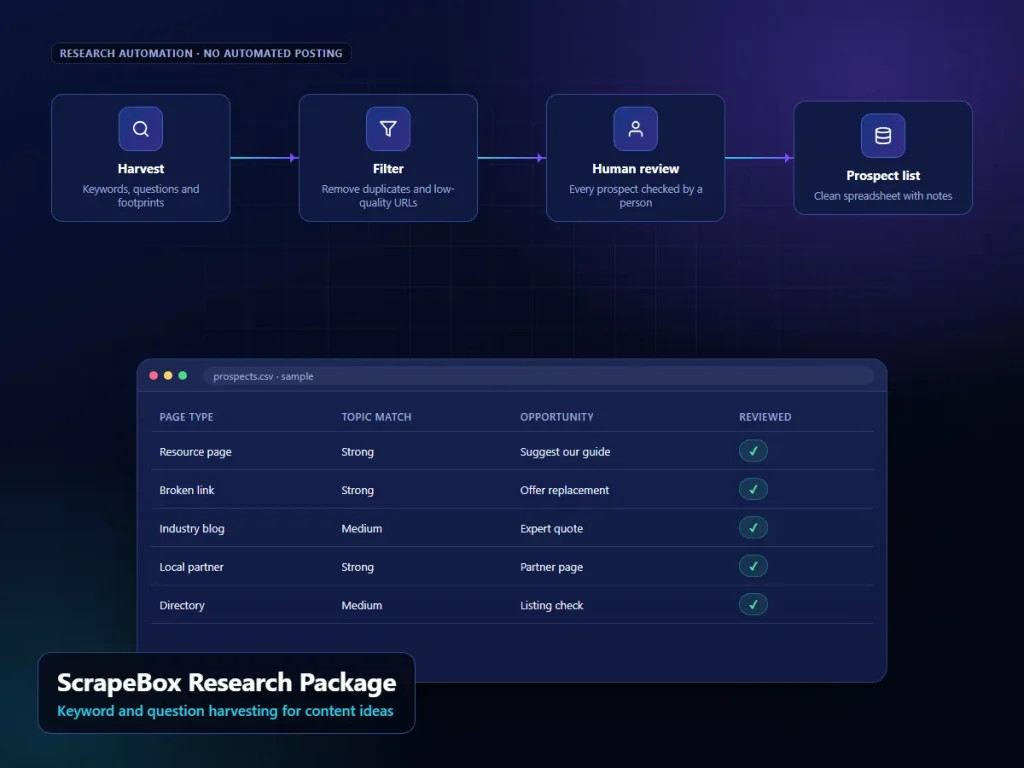Toggle the Reviewed check for Resource page
The width and height of the screenshot is (1024, 768).
(753, 451)
